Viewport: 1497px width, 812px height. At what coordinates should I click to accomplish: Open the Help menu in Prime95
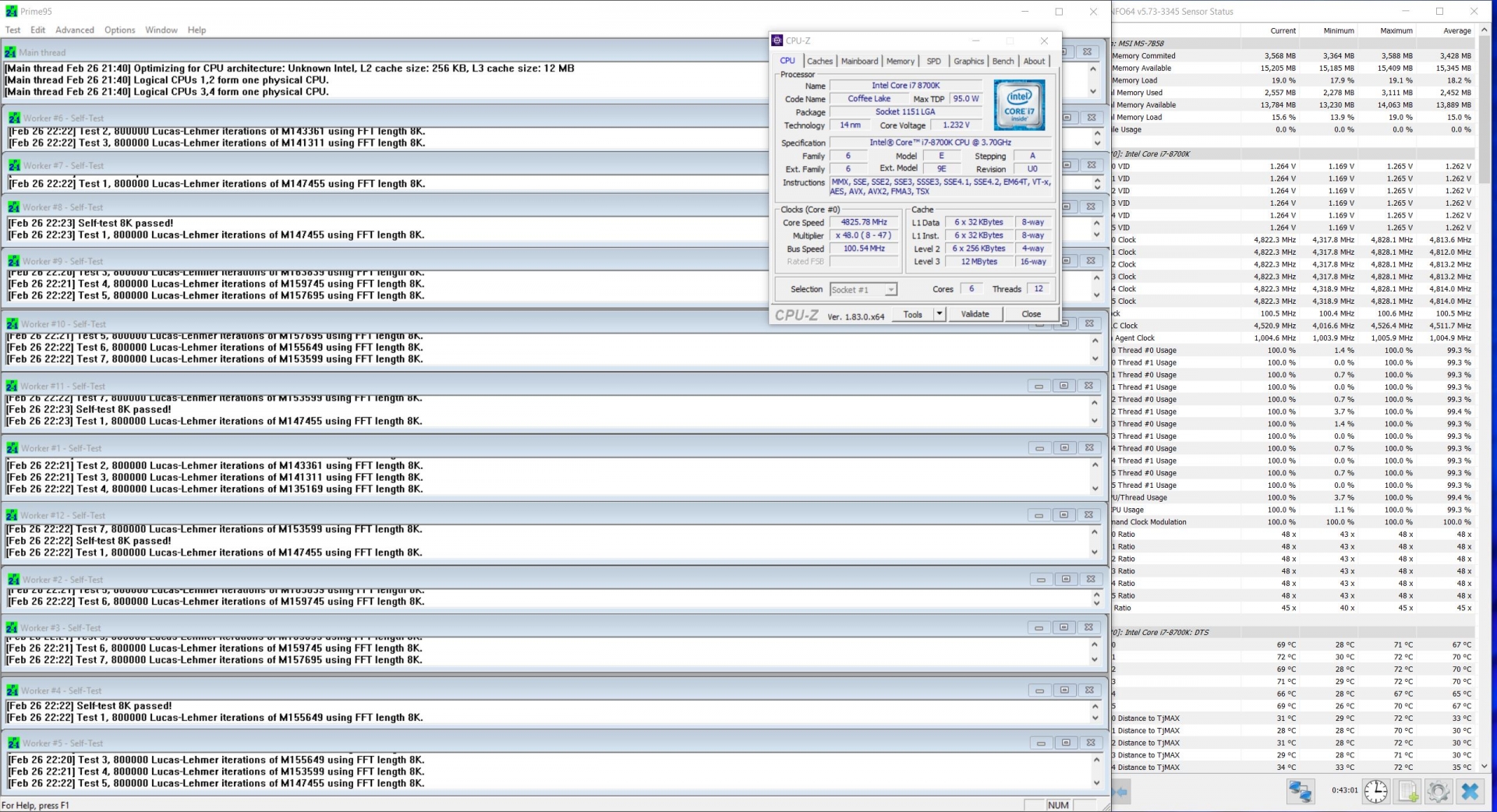pos(196,30)
